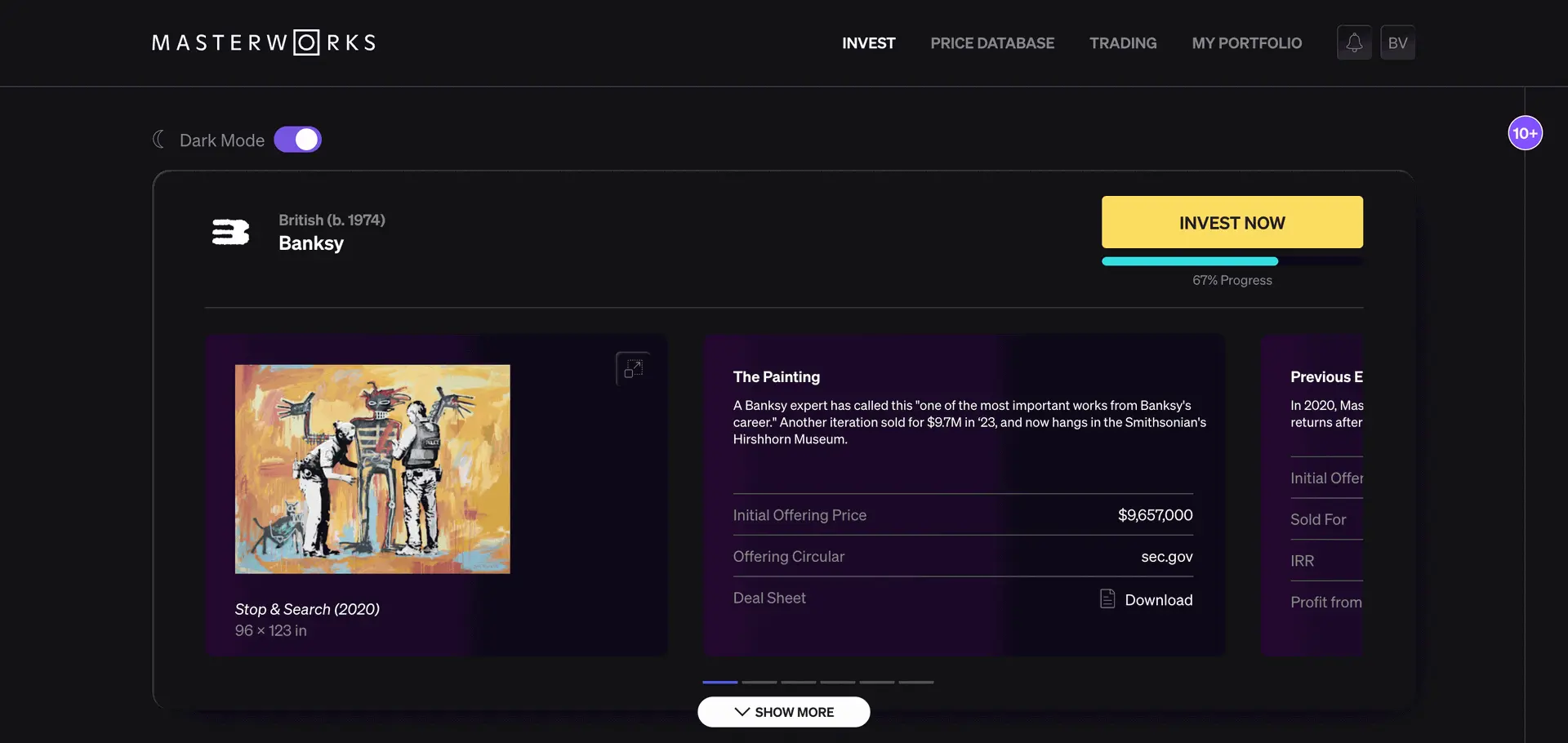1568x743 pixels.
Task: Click the moon icon next to Dark Mode
Action: pos(159,140)
